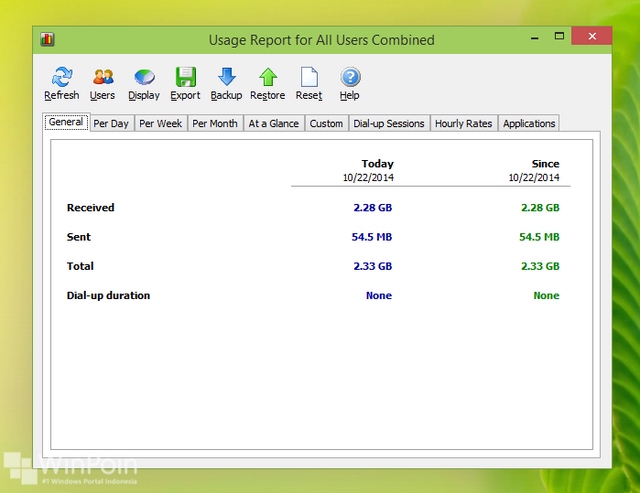Select the General tab
The width and height of the screenshot is (640, 493).
point(66,123)
